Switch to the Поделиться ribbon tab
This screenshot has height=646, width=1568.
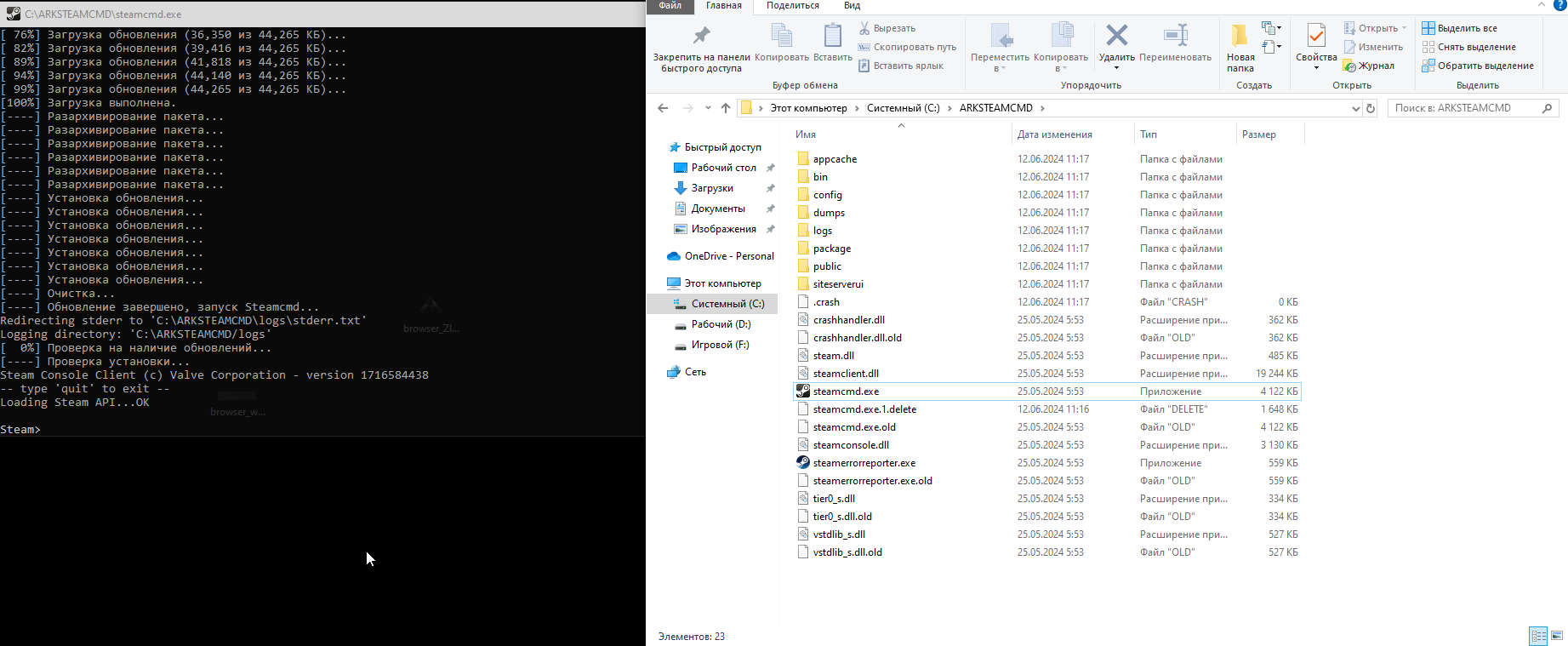pyautogui.click(x=793, y=5)
